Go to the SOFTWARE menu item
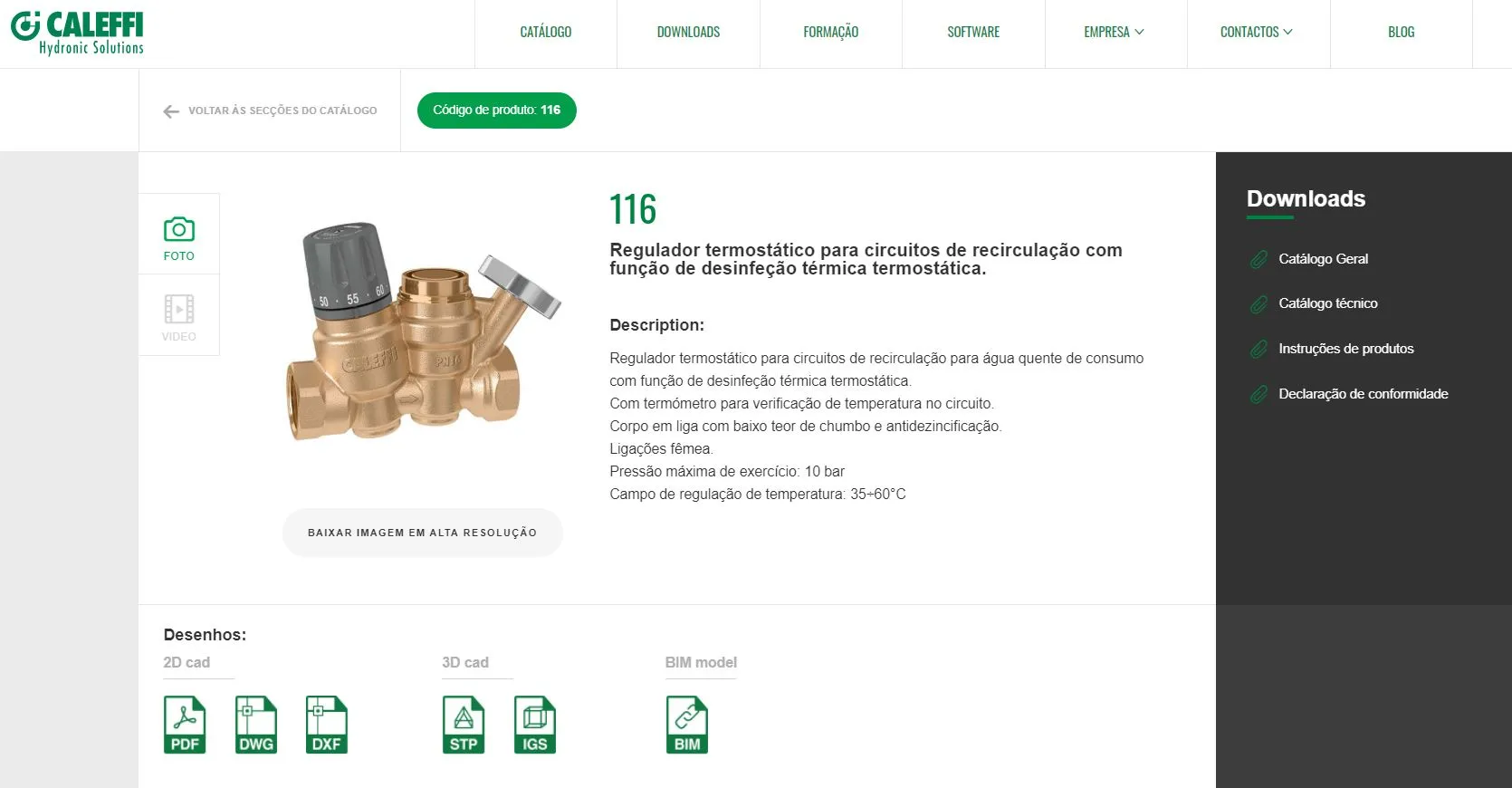1512x788 pixels. (x=973, y=33)
